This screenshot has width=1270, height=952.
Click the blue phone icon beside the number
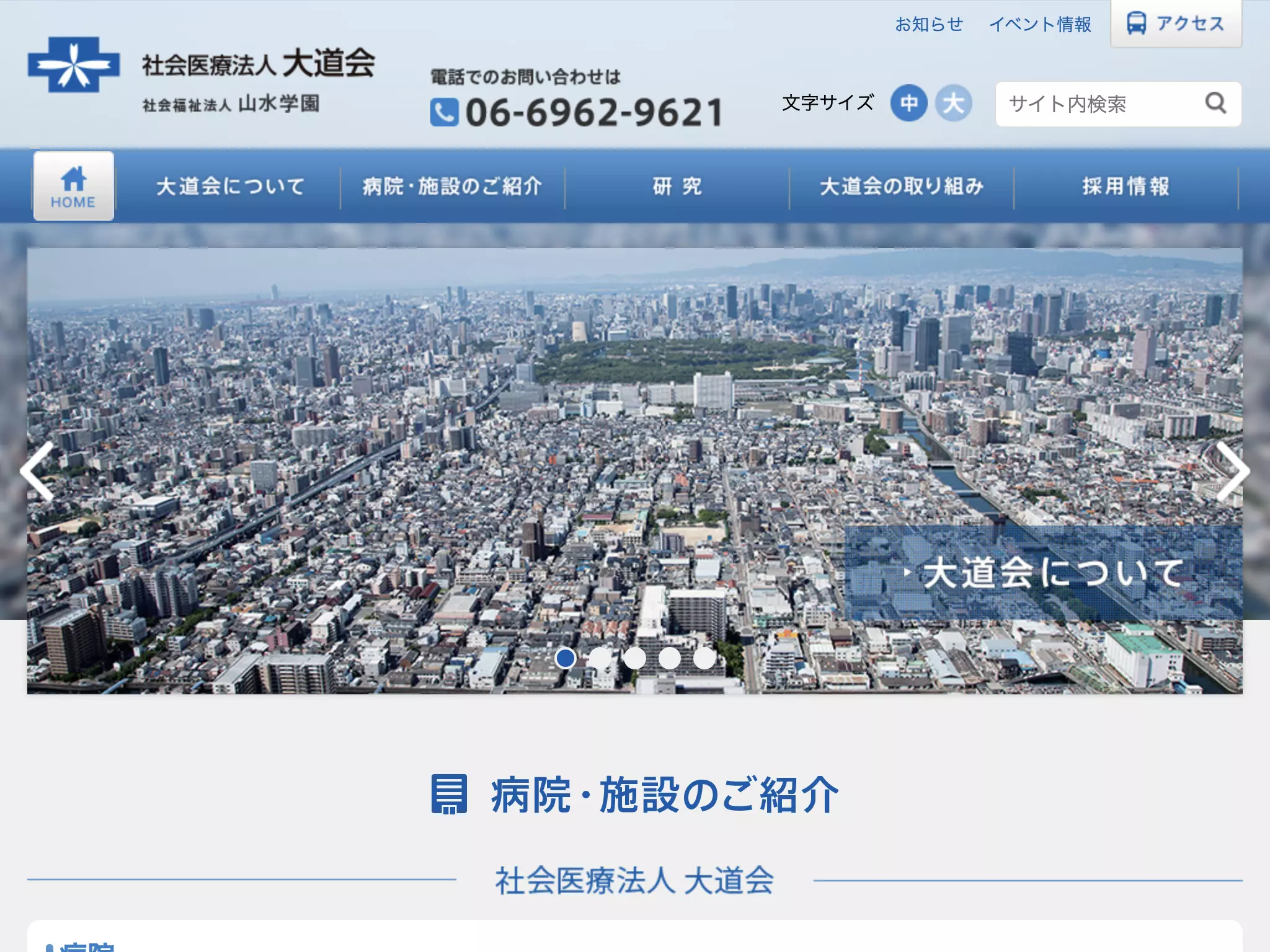(x=444, y=112)
